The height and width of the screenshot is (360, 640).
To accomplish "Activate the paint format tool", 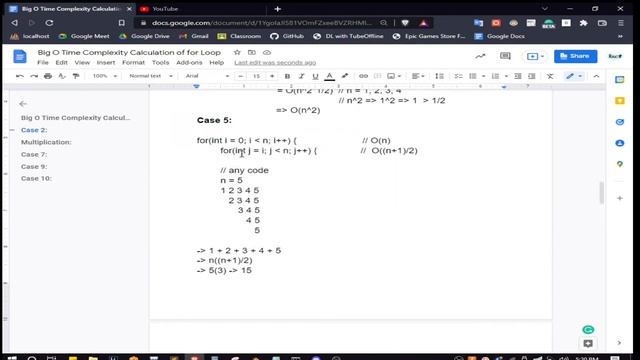I will pos(76,76).
